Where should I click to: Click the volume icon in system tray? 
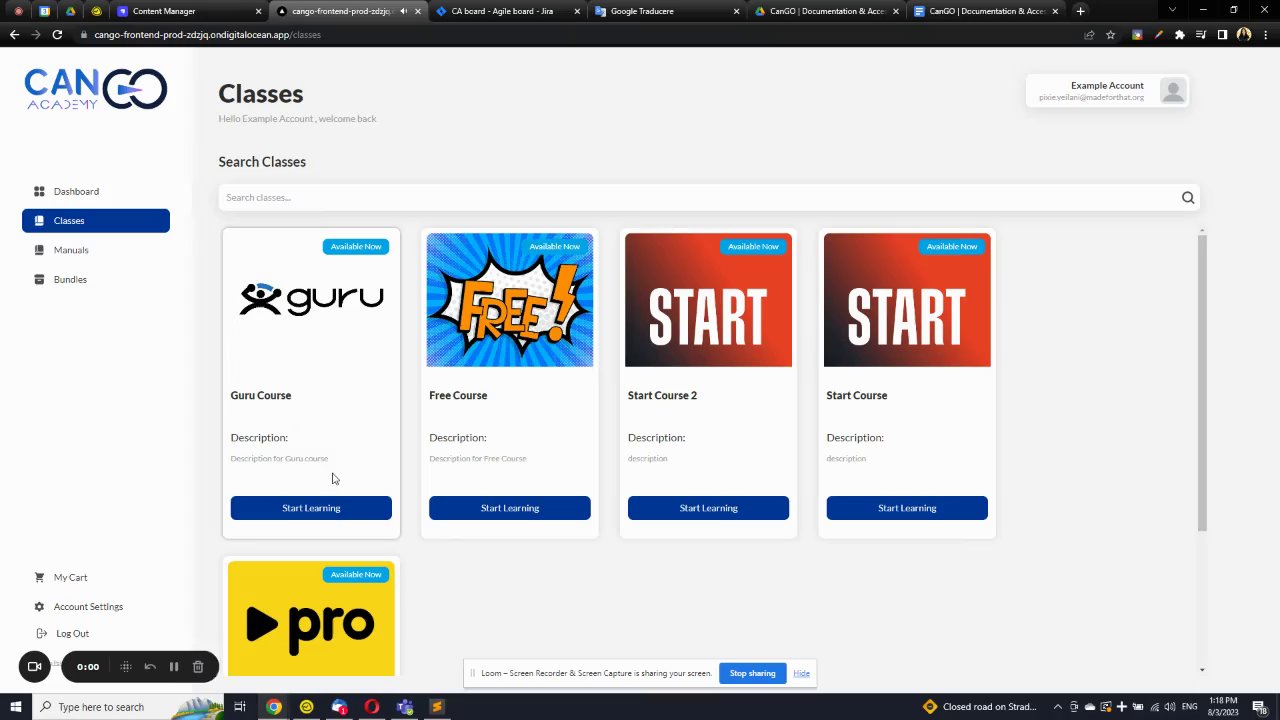(1170, 707)
